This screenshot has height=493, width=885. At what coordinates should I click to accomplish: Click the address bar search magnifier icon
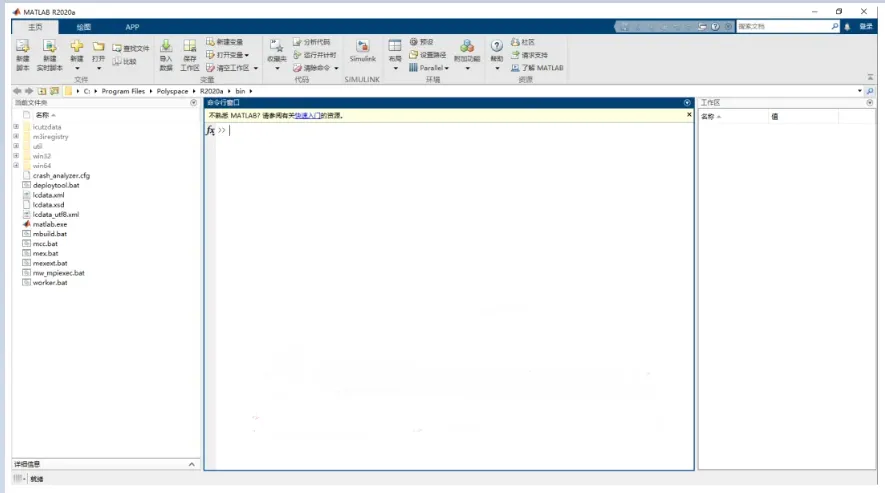coord(870,91)
